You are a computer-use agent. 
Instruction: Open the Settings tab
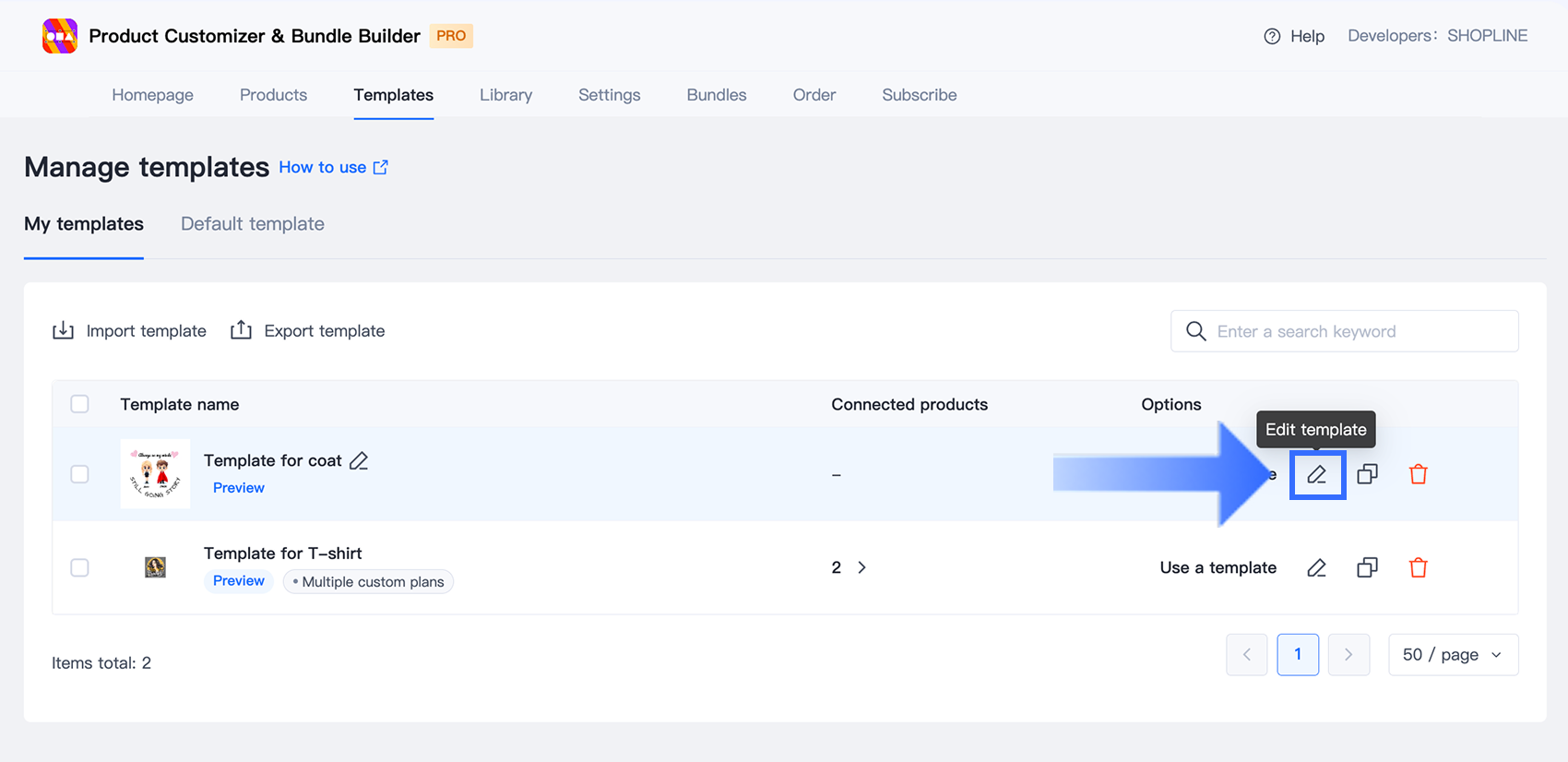pos(610,95)
